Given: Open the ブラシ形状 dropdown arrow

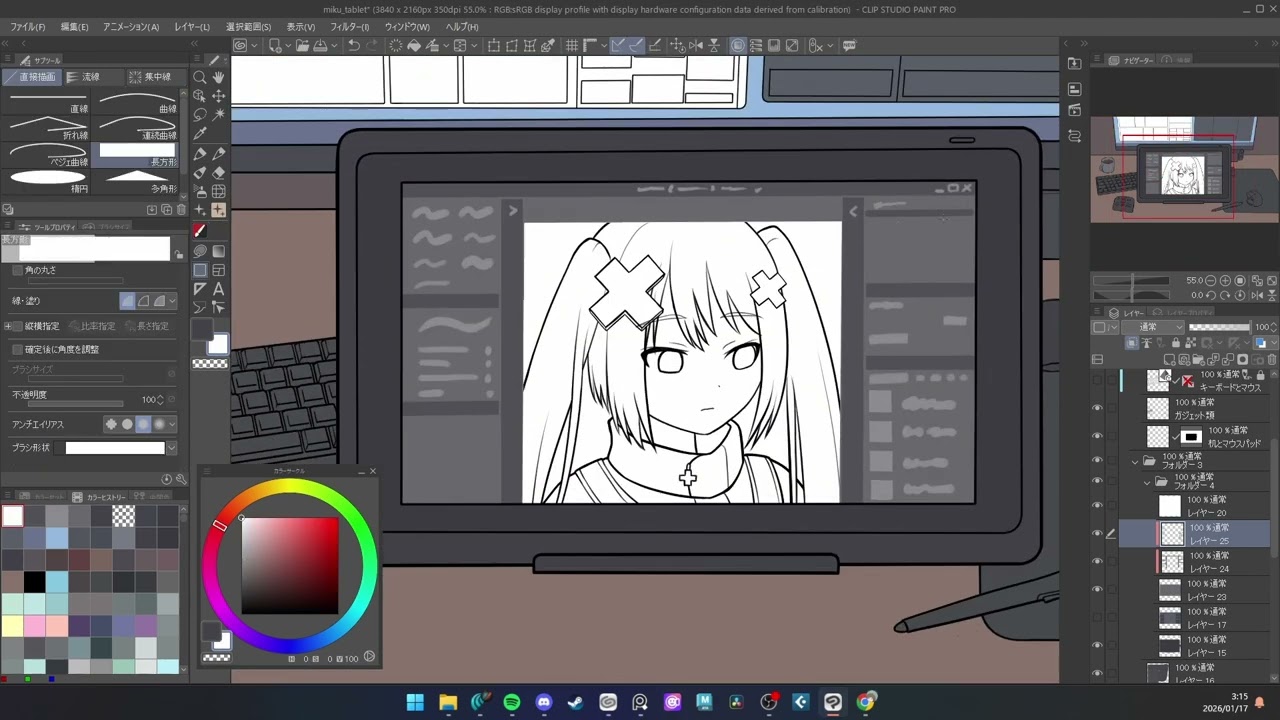Looking at the screenshot, I should (x=171, y=448).
